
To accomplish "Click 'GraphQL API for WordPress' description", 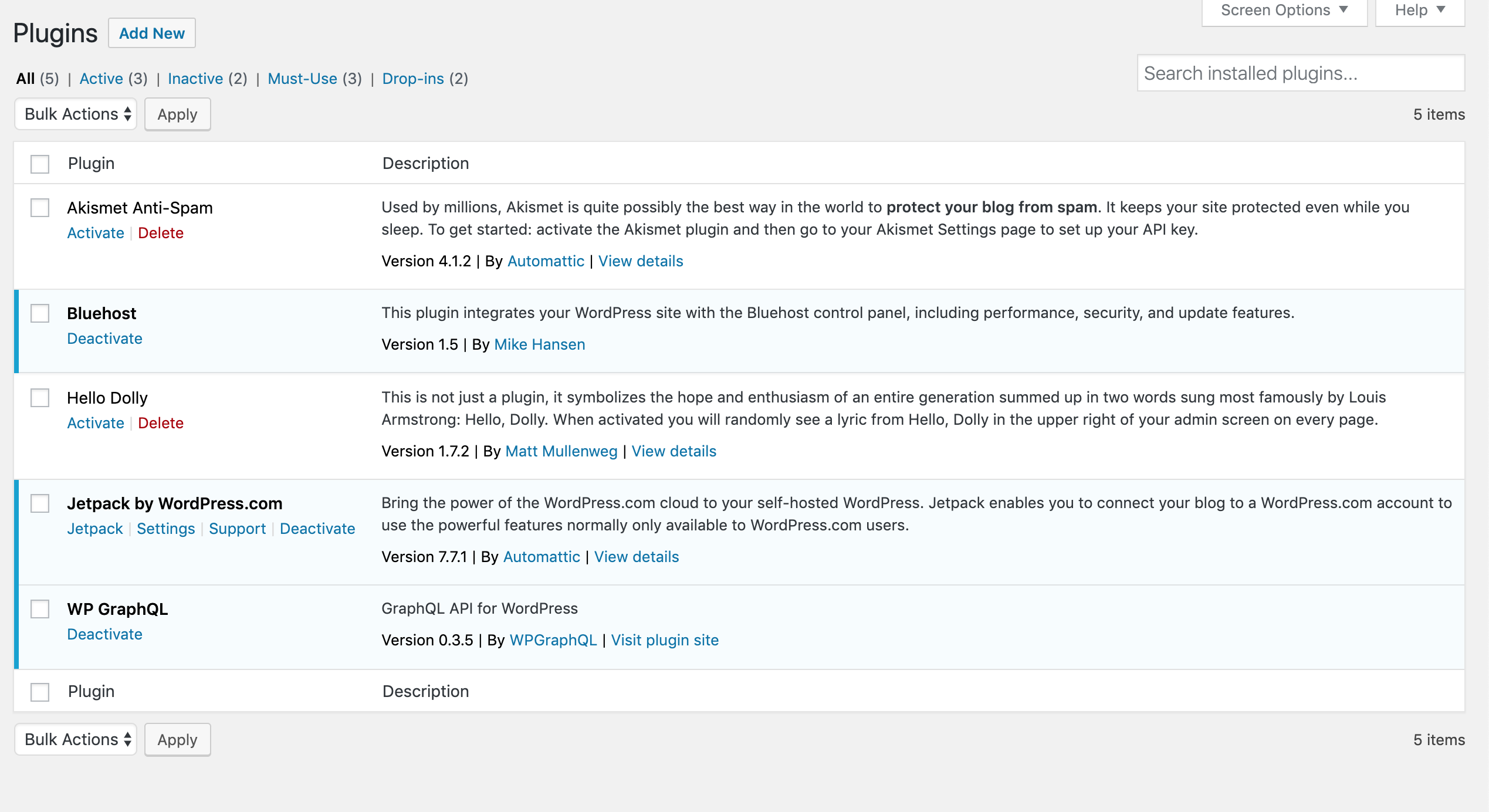I will point(479,608).
